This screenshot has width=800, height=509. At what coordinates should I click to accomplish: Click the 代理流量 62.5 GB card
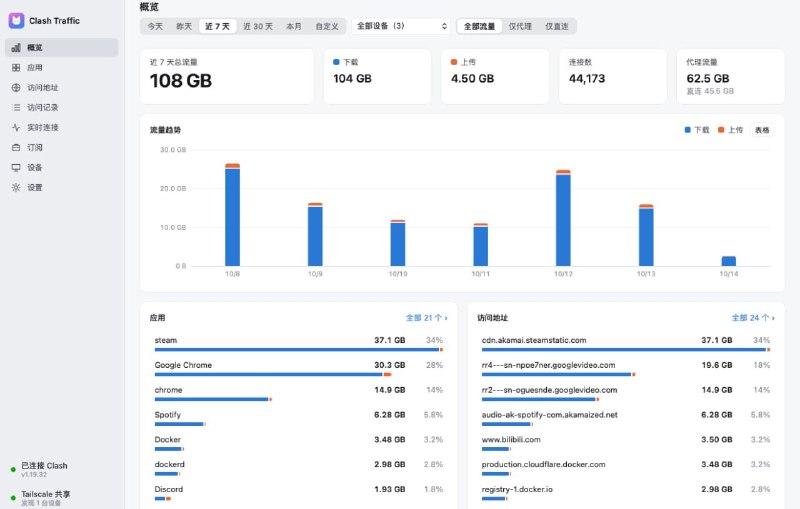(731, 77)
